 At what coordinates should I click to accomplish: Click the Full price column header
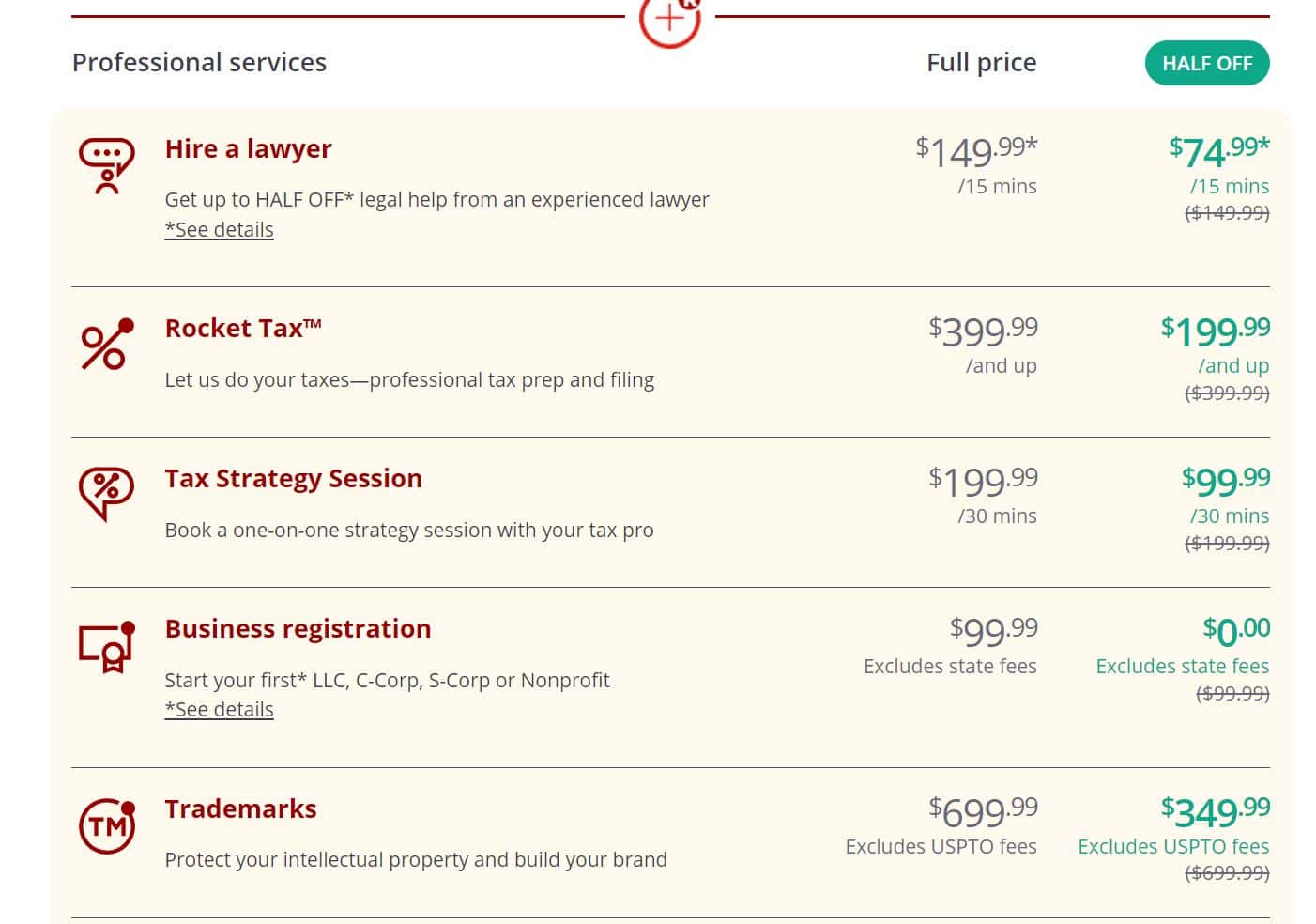(x=981, y=62)
